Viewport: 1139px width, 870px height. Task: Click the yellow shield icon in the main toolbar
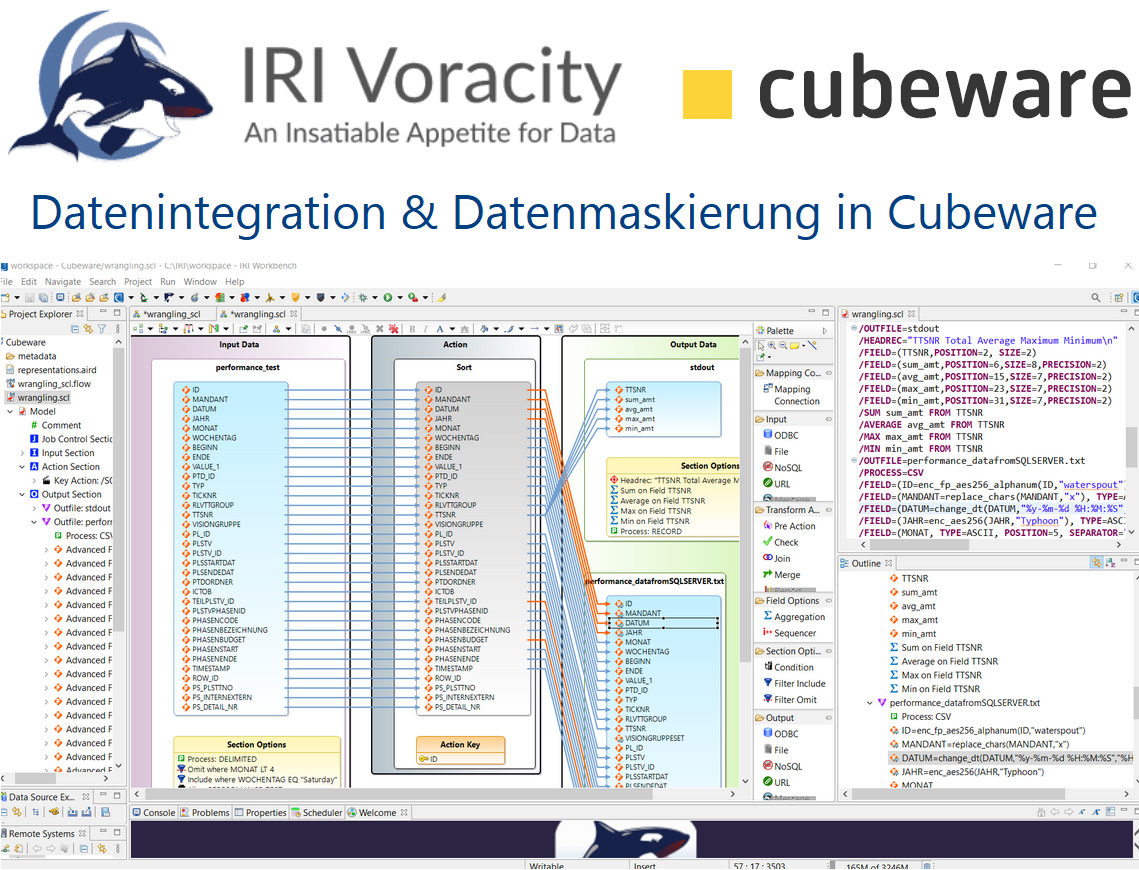pyautogui.click(x=295, y=297)
